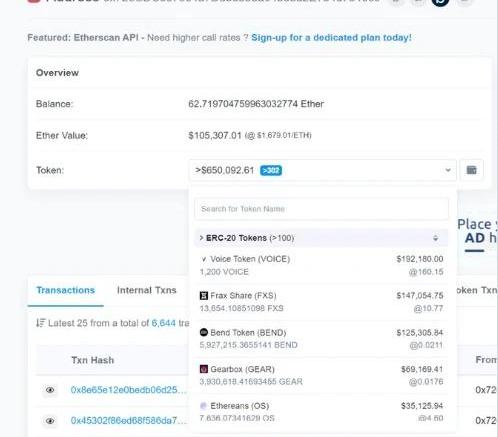Click the Frax Share (FXS) token icon
This screenshot has width=498, height=437.
pos(203,296)
